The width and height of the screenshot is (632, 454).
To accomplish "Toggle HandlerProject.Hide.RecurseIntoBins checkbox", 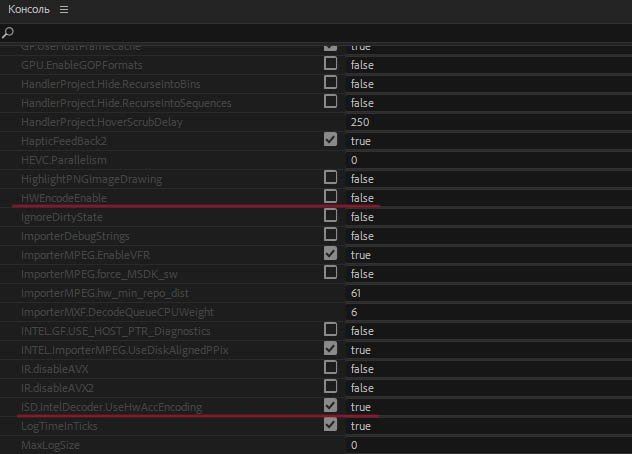I will 331,82.
